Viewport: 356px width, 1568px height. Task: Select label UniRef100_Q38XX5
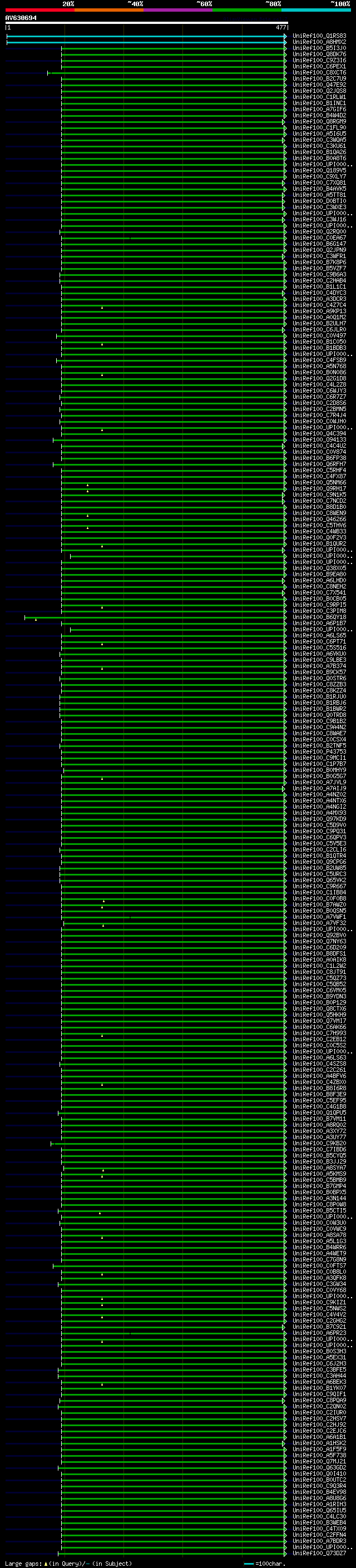pos(319,568)
